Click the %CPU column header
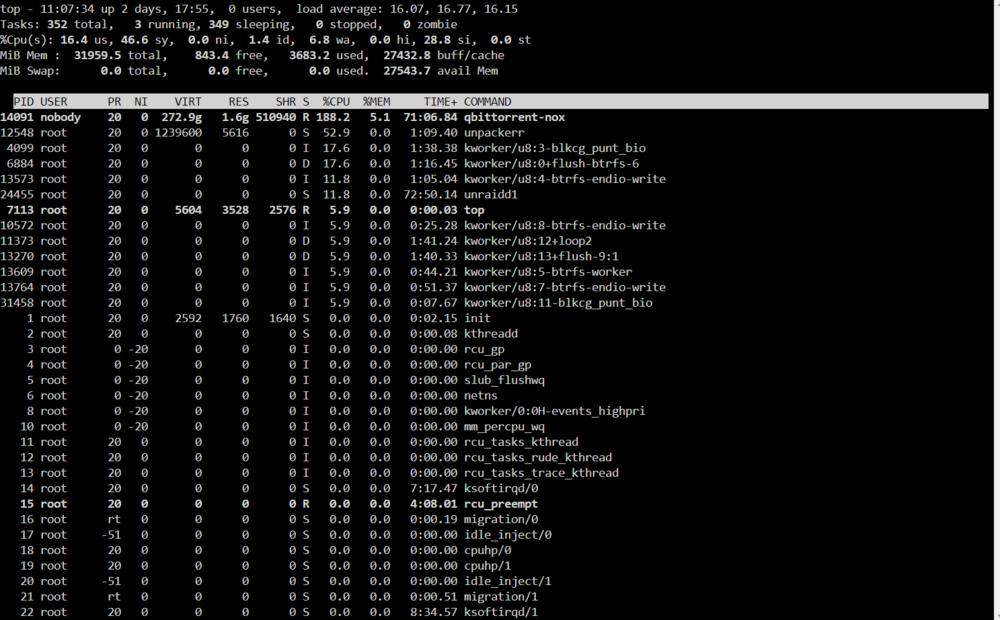The image size is (1000, 620). pos(336,101)
